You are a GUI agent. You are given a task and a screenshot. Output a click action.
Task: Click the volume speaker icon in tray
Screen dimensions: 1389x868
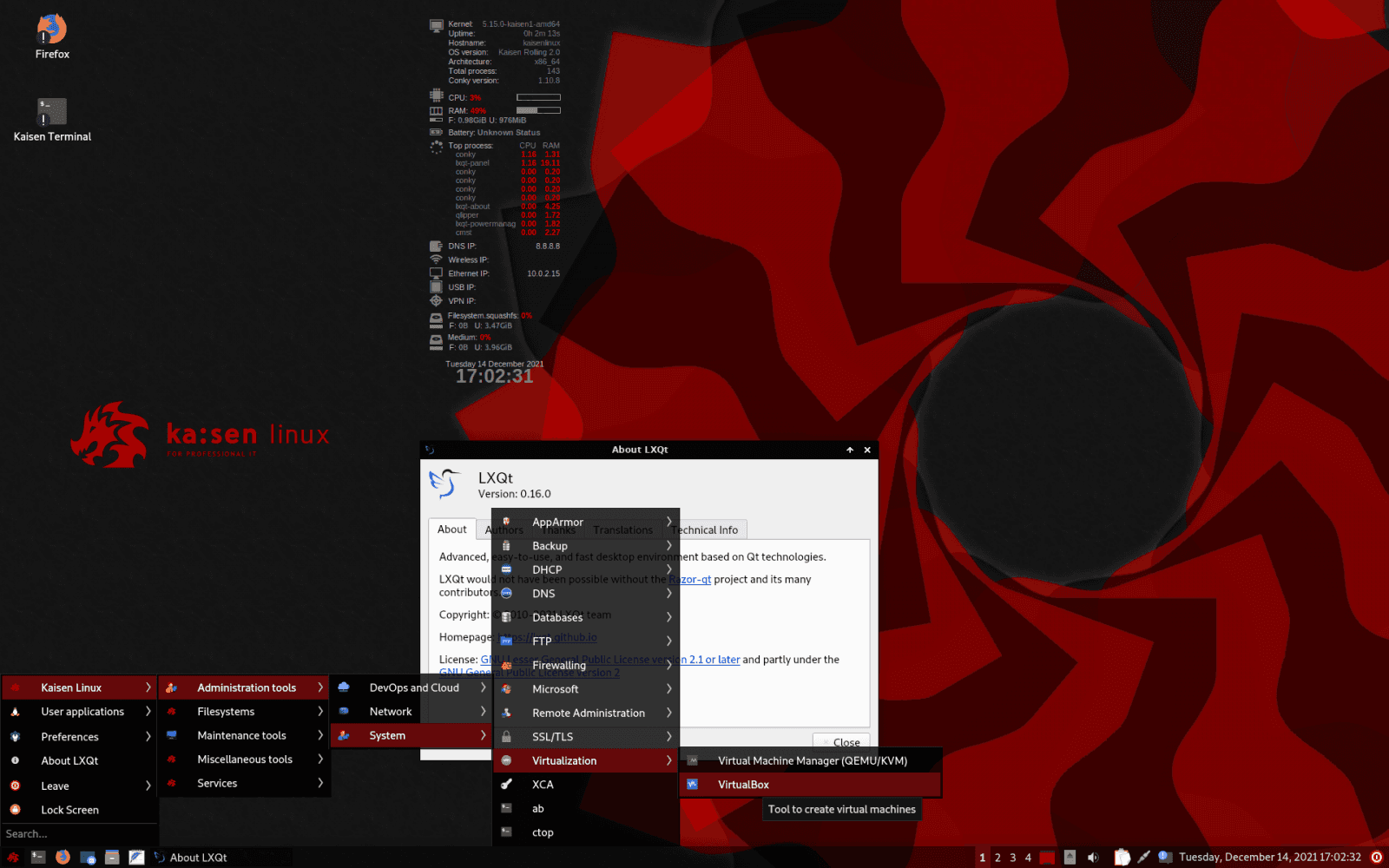point(1093,857)
